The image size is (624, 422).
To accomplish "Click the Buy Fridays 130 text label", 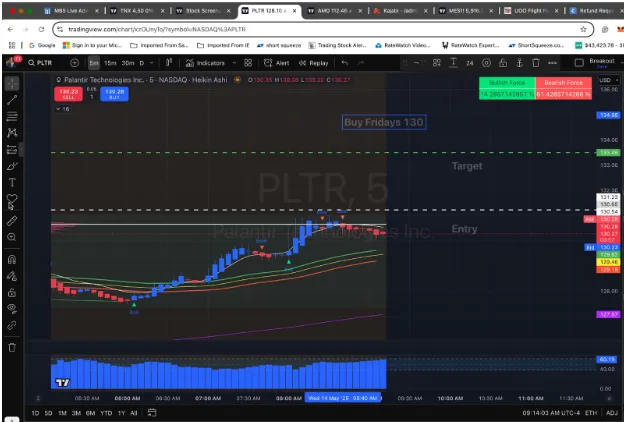I will click(x=384, y=122).
